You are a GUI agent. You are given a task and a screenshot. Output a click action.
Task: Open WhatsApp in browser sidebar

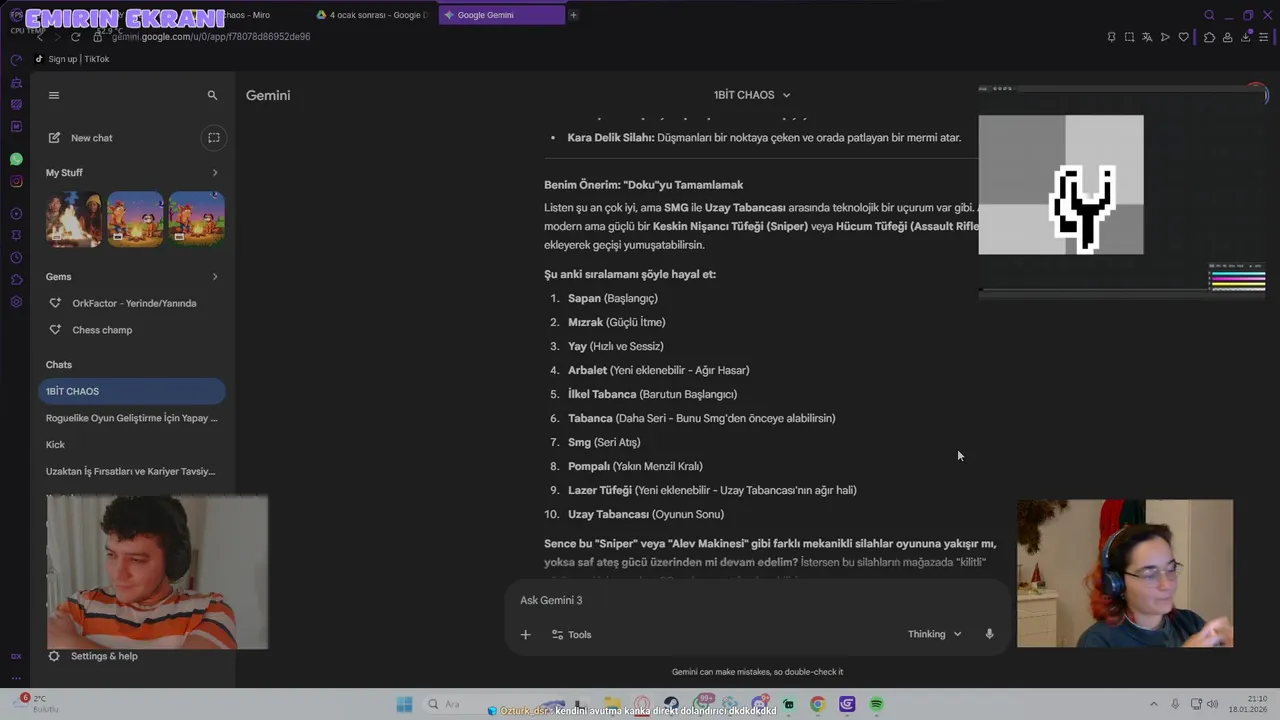pyautogui.click(x=16, y=159)
